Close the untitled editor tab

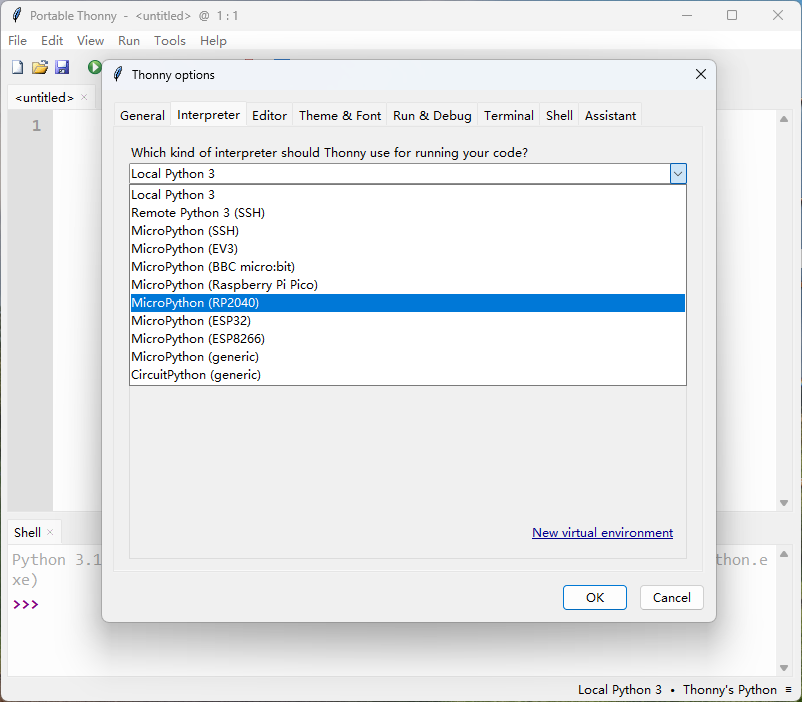84,97
